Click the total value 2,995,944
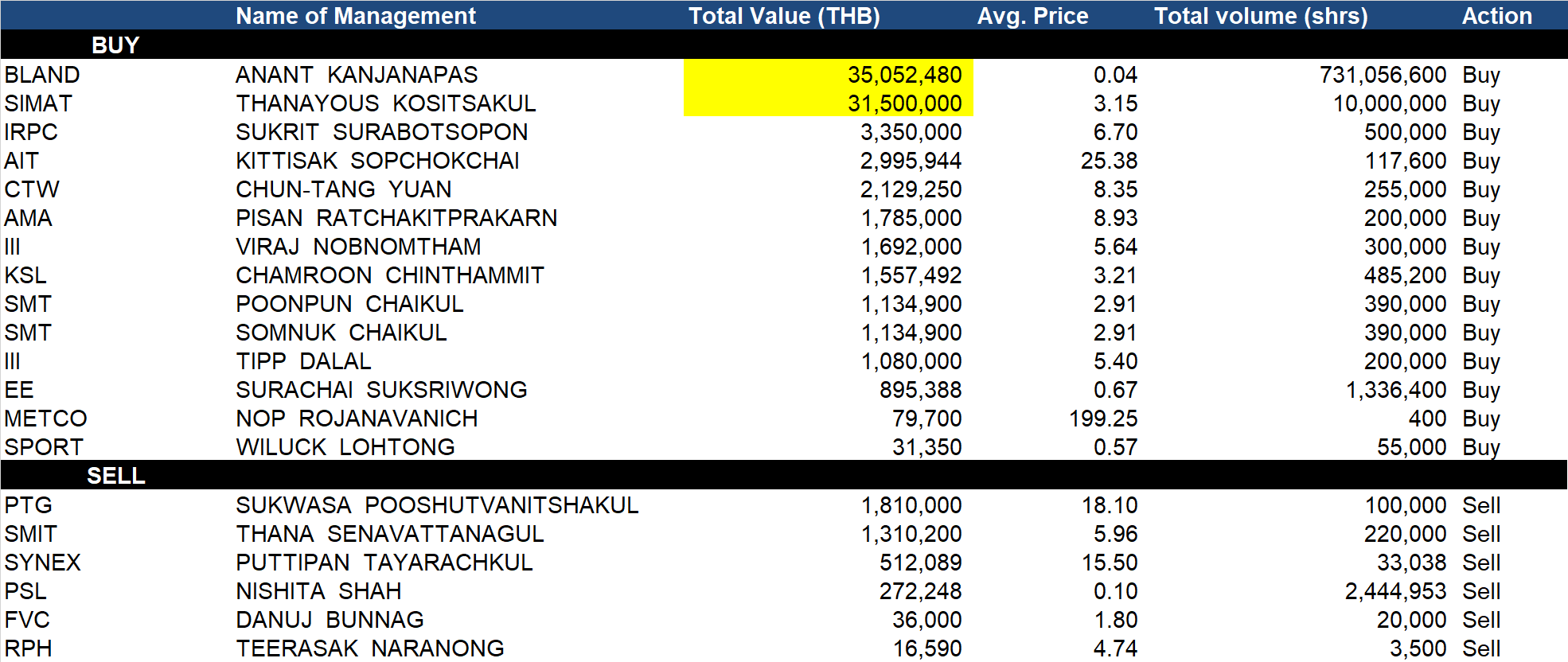The image size is (1568, 662). coord(911,161)
